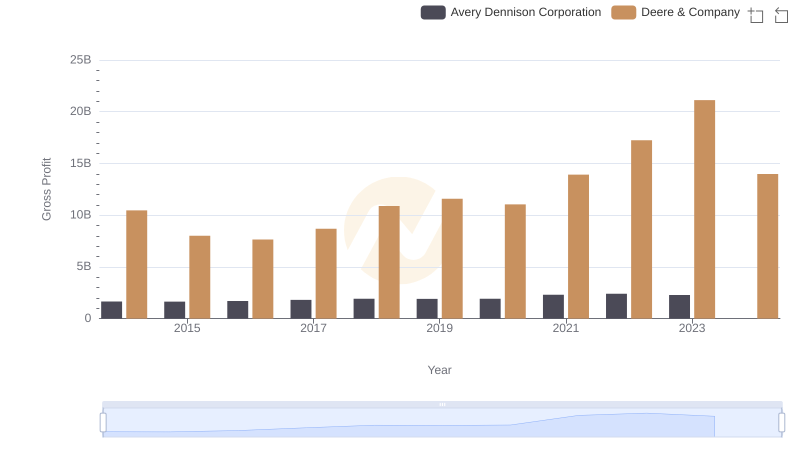Click the Gross Profit axis title
Viewport: 800px width, 461px height.
point(46,189)
